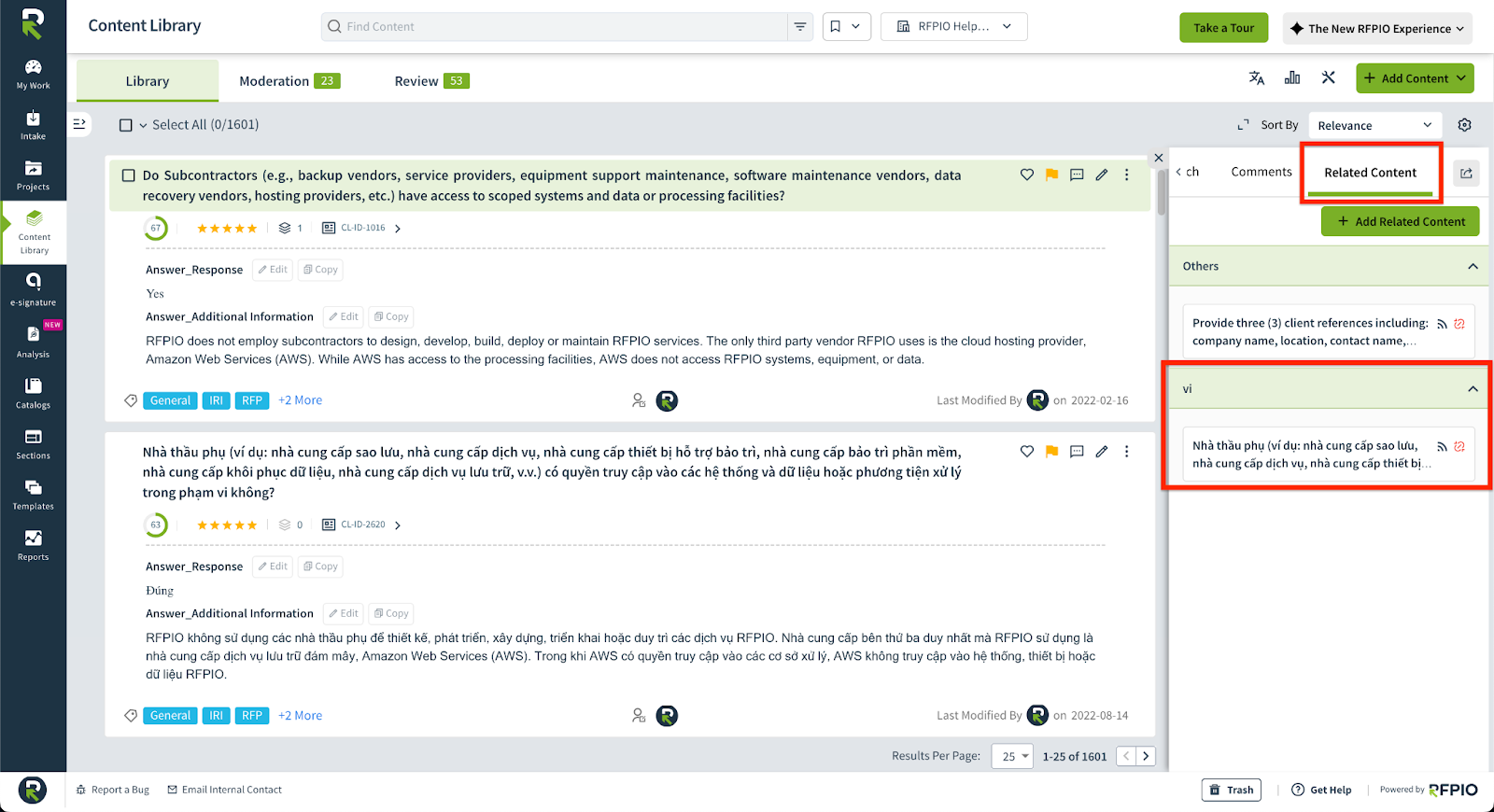The width and height of the screenshot is (1494, 812).
Task: Open Analysis in sidebar
Action: [x=33, y=342]
